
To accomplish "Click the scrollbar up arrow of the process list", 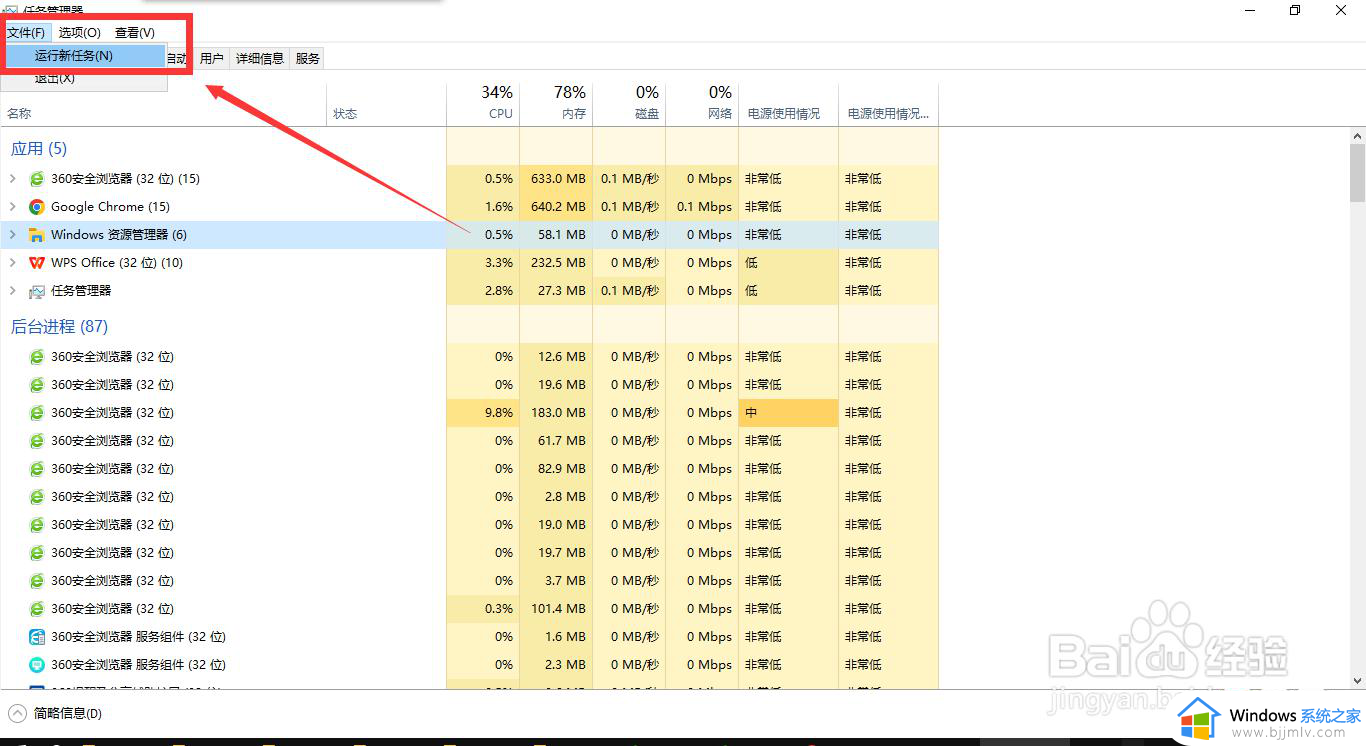I will pos(1357,135).
